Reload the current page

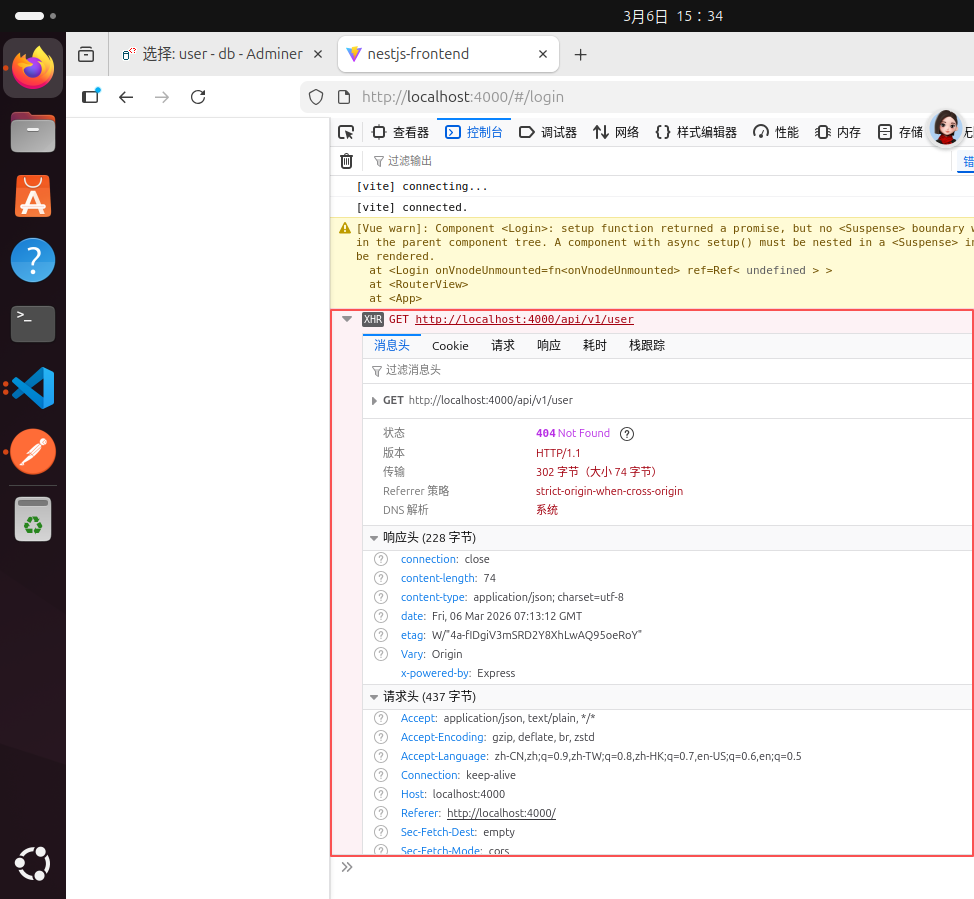tap(198, 97)
